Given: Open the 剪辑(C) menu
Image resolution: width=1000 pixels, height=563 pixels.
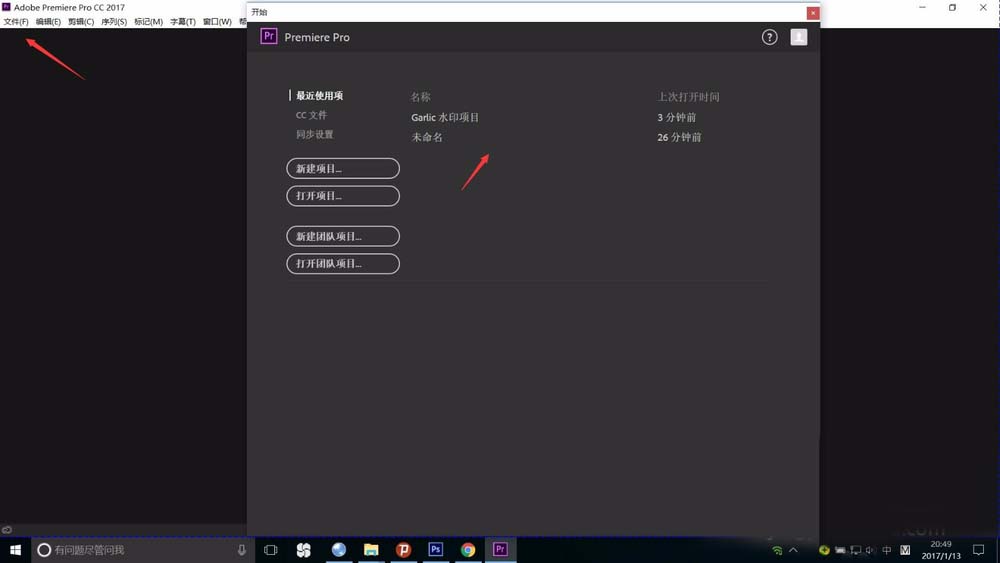Looking at the screenshot, I should pos(81,22).
